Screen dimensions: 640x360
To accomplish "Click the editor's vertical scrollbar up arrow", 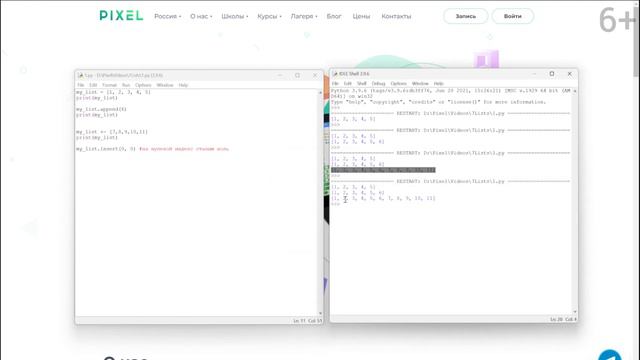I will (x=320, y=92).
